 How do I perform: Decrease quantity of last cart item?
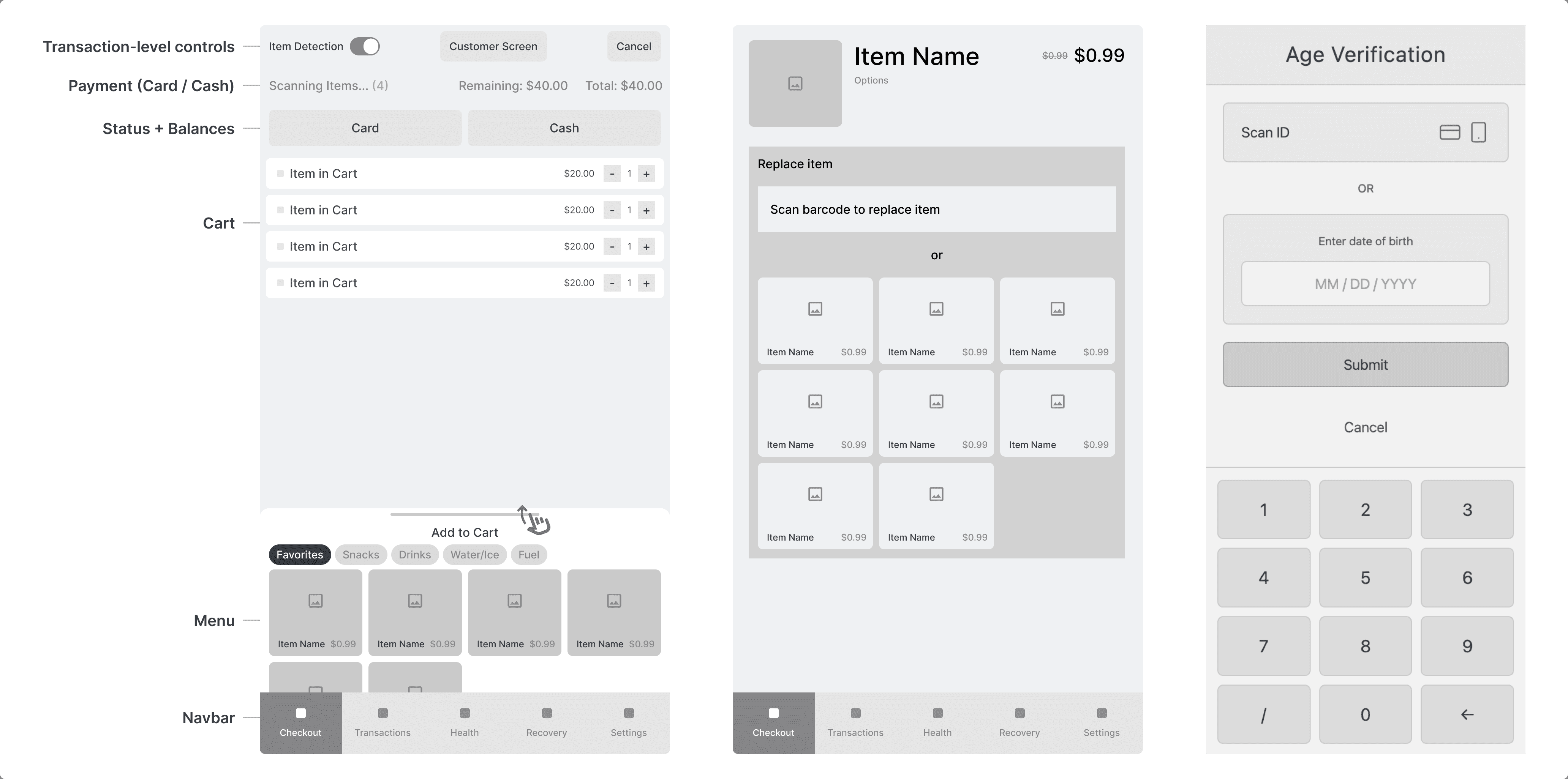click(612, 283)
